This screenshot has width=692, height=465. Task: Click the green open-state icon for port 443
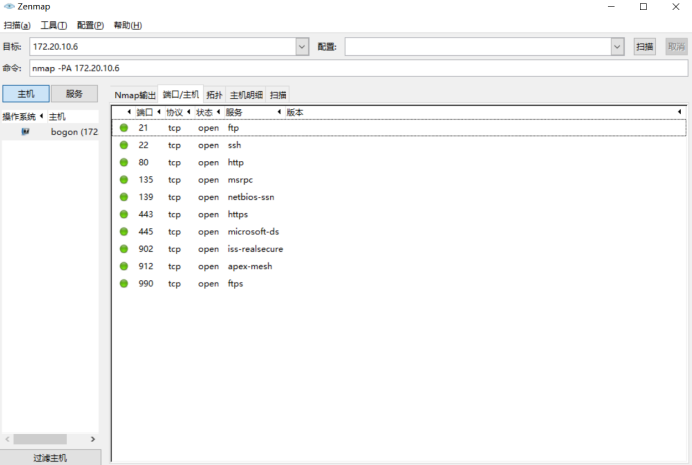point(124,214)
